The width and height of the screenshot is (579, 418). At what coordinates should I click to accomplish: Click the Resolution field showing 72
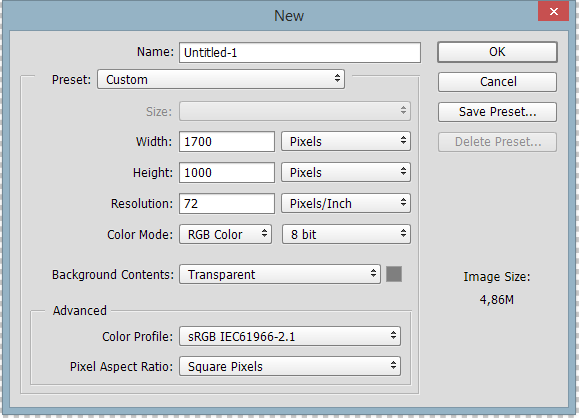(x=227, y=203)
